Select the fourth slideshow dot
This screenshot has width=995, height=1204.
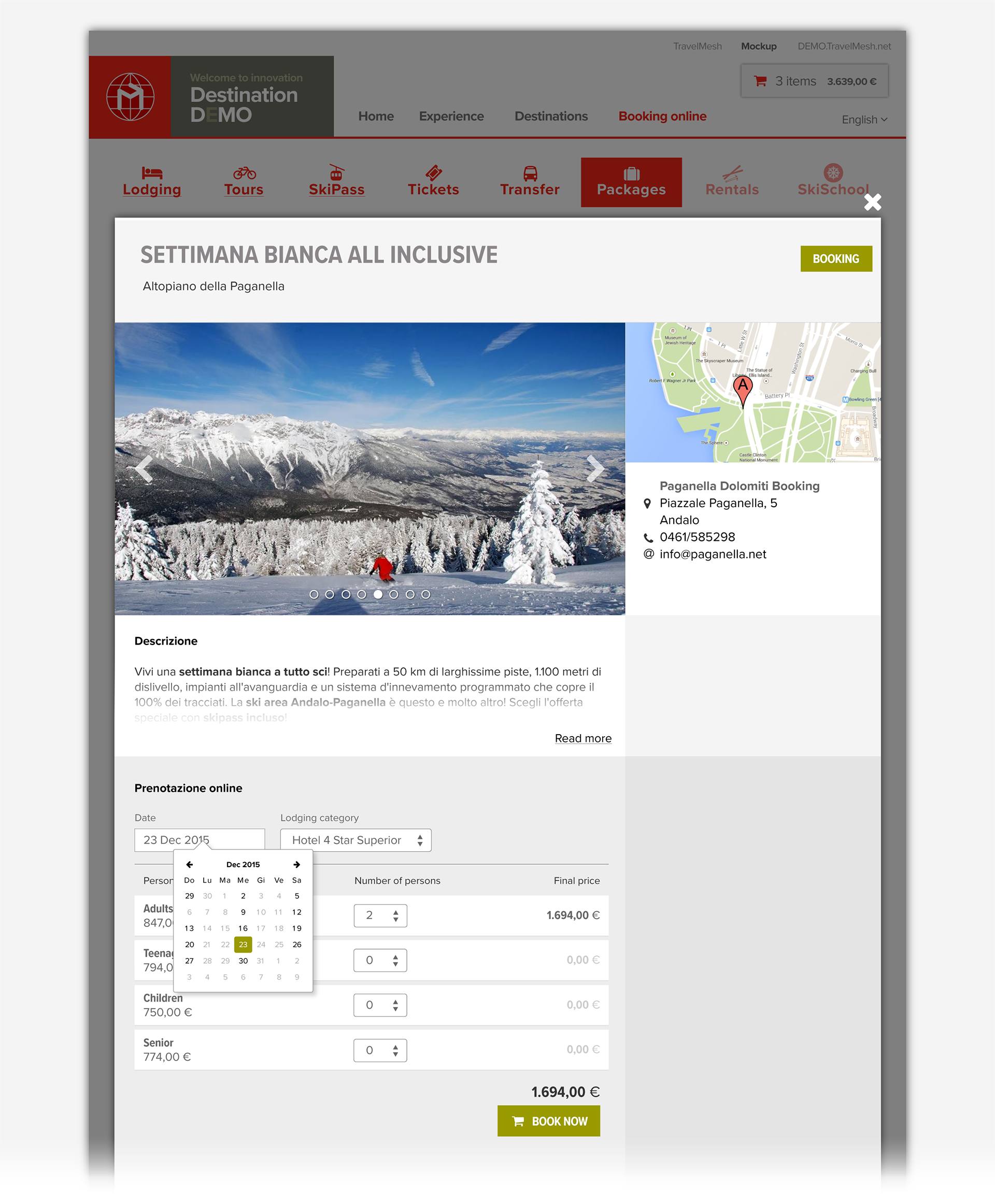(362, 594)
